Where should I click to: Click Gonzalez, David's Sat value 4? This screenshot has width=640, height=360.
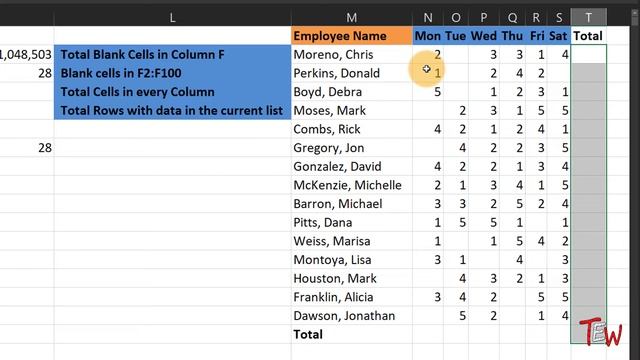point(559,167)
